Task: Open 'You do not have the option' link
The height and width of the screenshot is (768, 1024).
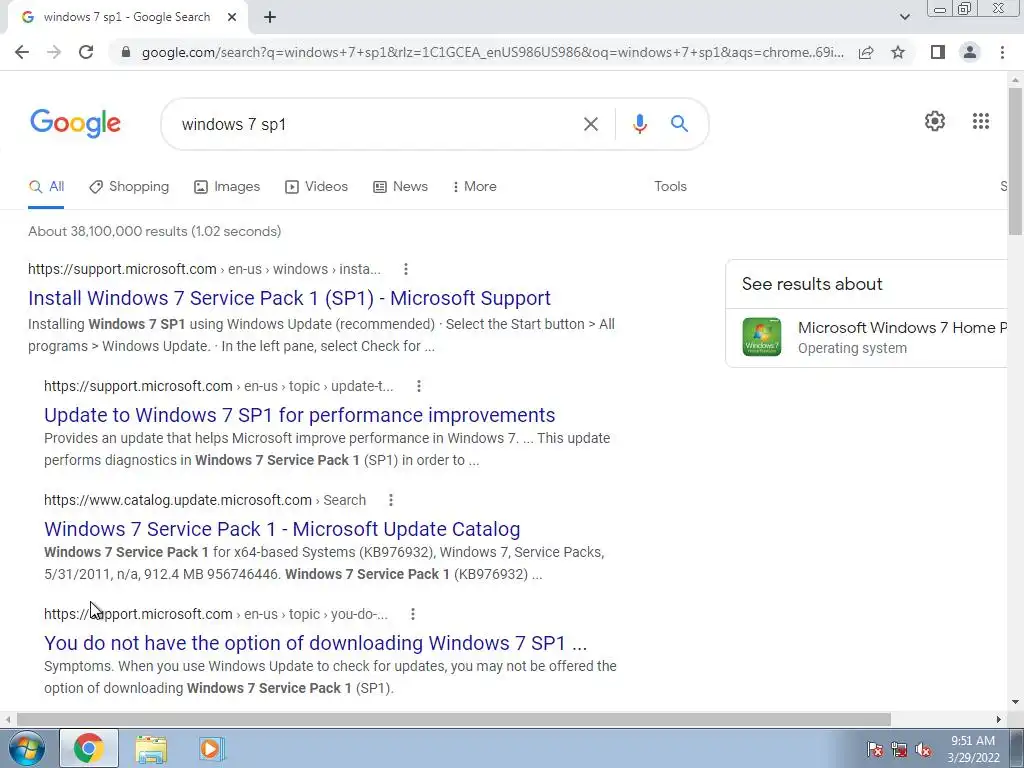Action: pyautogui.click(x=315, y=643)
